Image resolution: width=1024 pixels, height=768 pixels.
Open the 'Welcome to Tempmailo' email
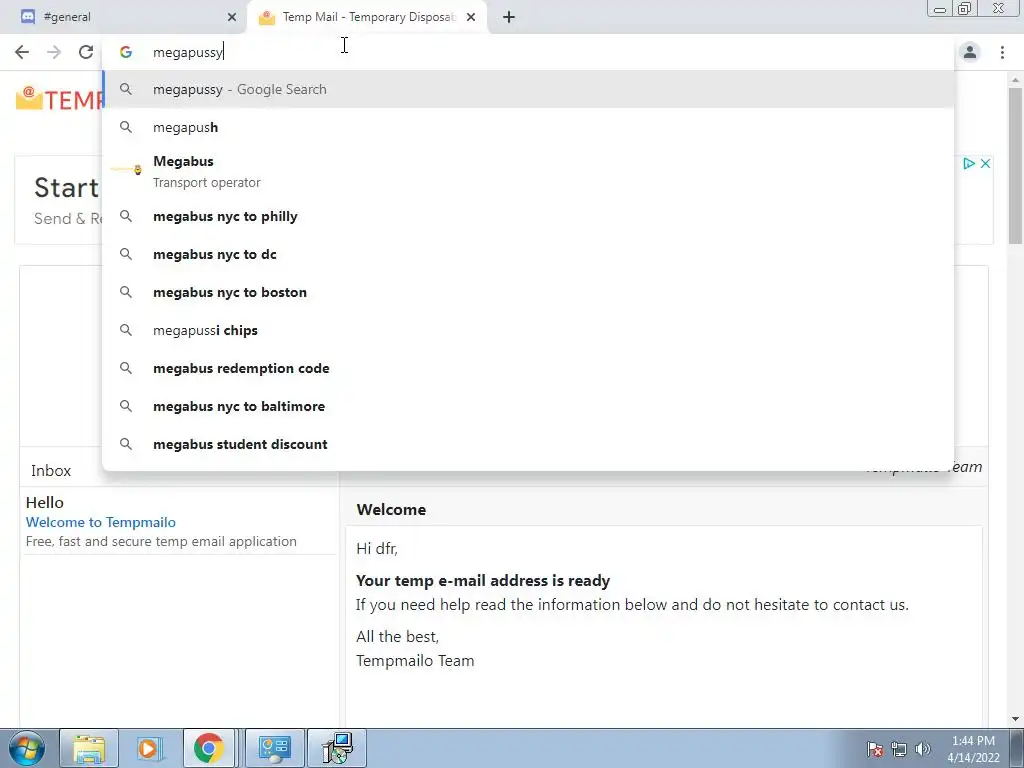(101, 522)
